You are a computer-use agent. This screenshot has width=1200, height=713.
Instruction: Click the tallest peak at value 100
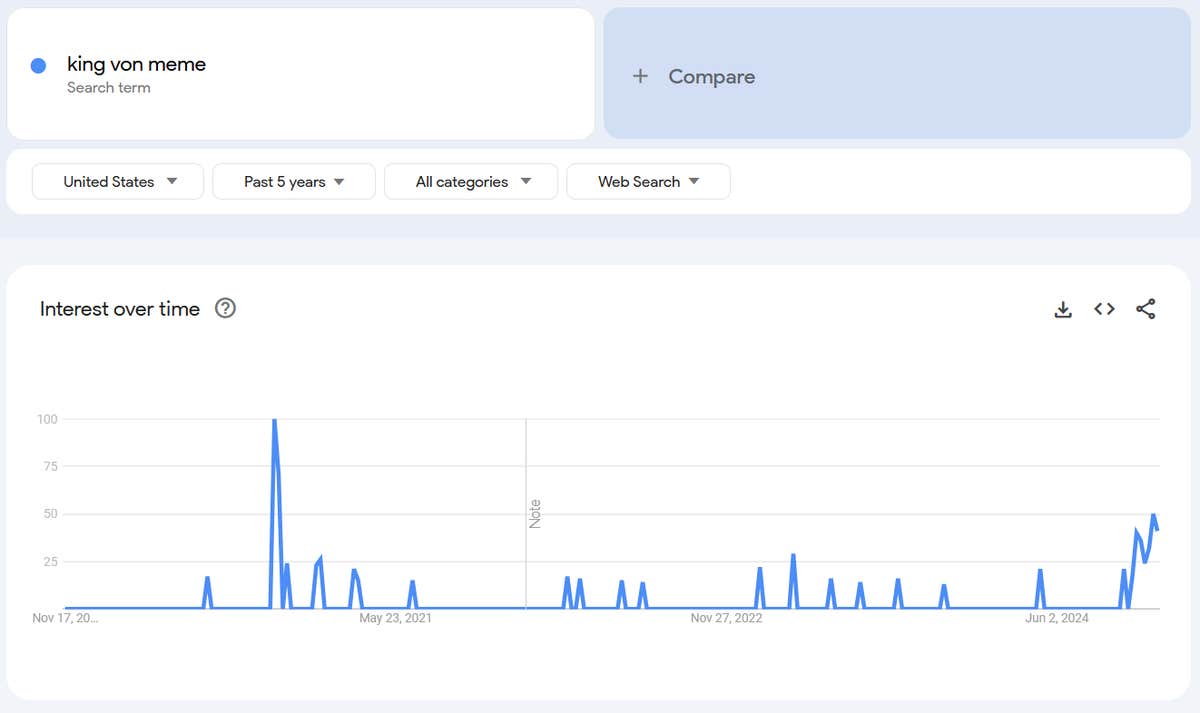point(274,421)
